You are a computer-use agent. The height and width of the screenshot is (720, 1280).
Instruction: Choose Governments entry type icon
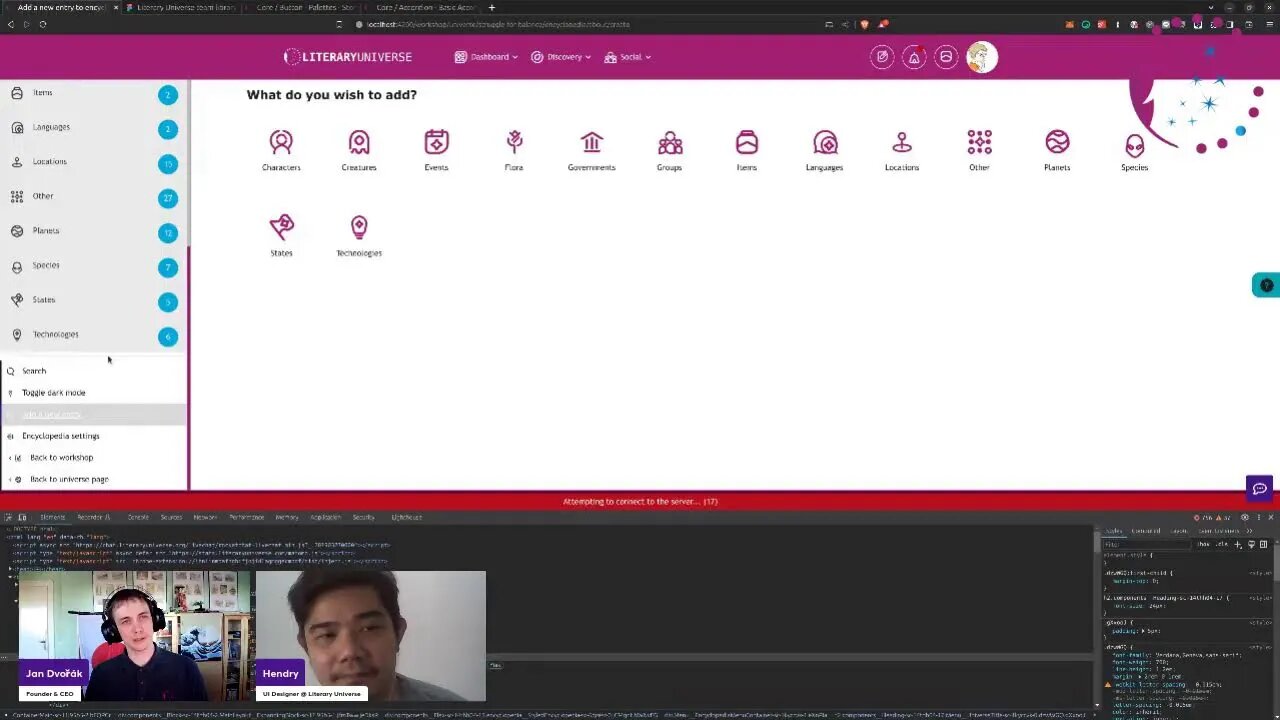592,142
